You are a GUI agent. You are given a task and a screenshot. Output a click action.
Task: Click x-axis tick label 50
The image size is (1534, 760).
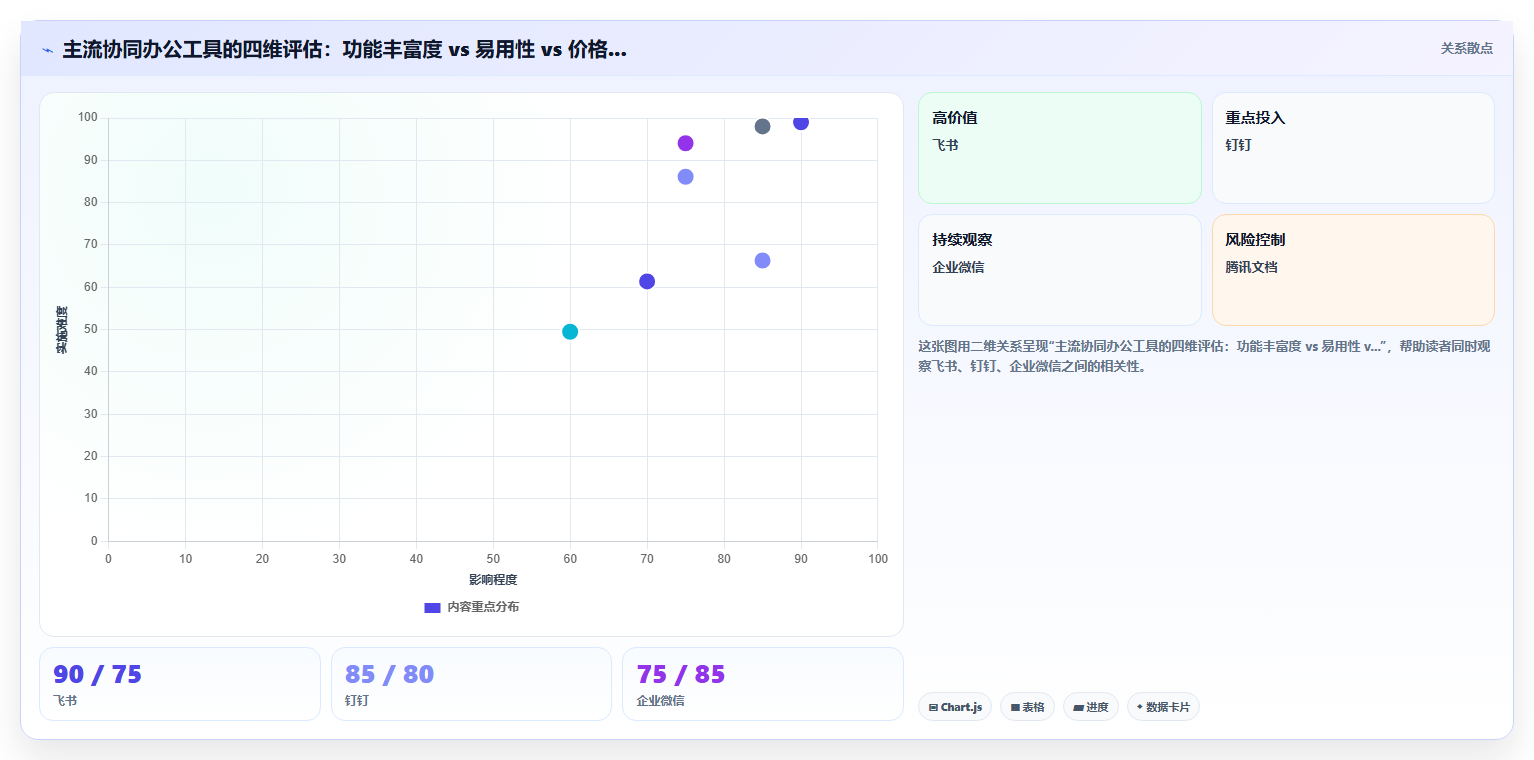493,559
